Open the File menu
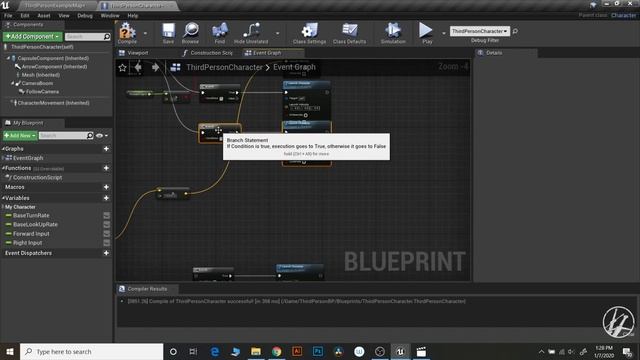This screenshot has height=360, width=640. pos(8,16)
